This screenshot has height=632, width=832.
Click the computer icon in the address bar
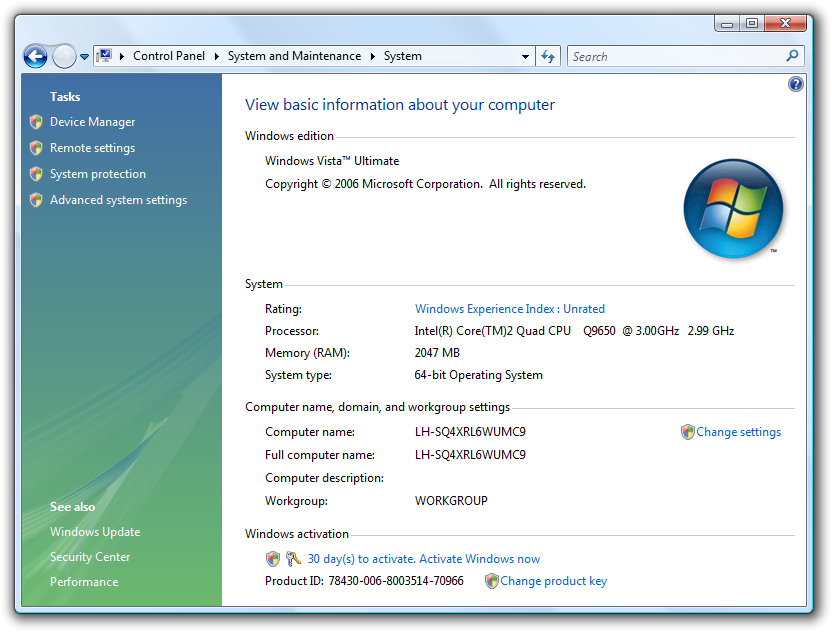click(x=105, y=56)
